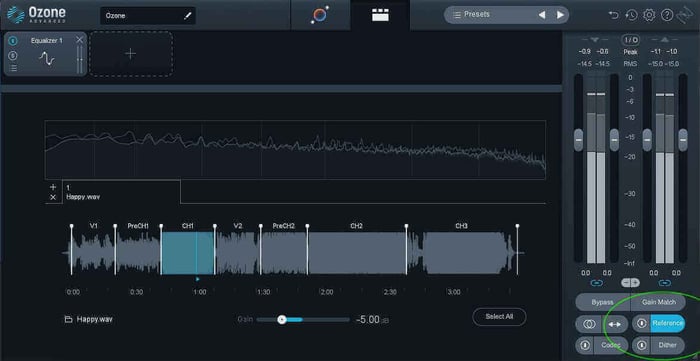Image resolution: width=700 pixels, height=361 pixels.
Task: Click the Peak meter label
Action: coord(631,52)
